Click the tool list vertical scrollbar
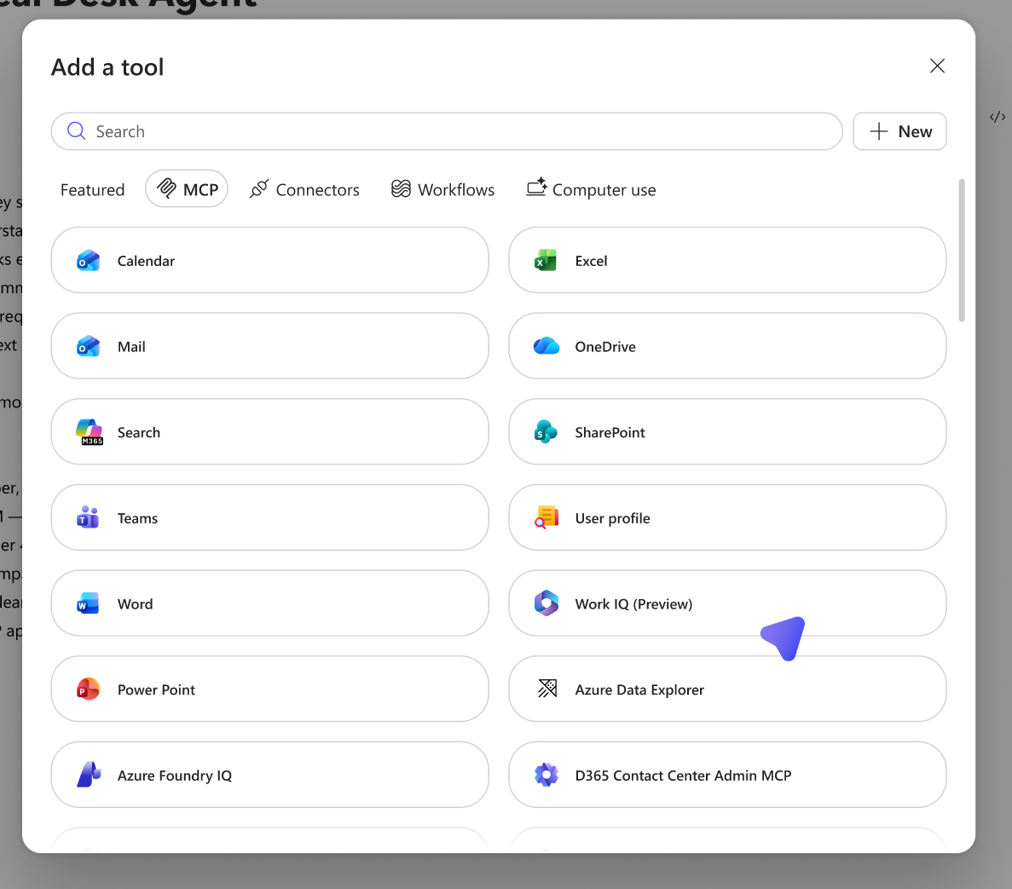 pyautogui.click(x=962, y=250)
